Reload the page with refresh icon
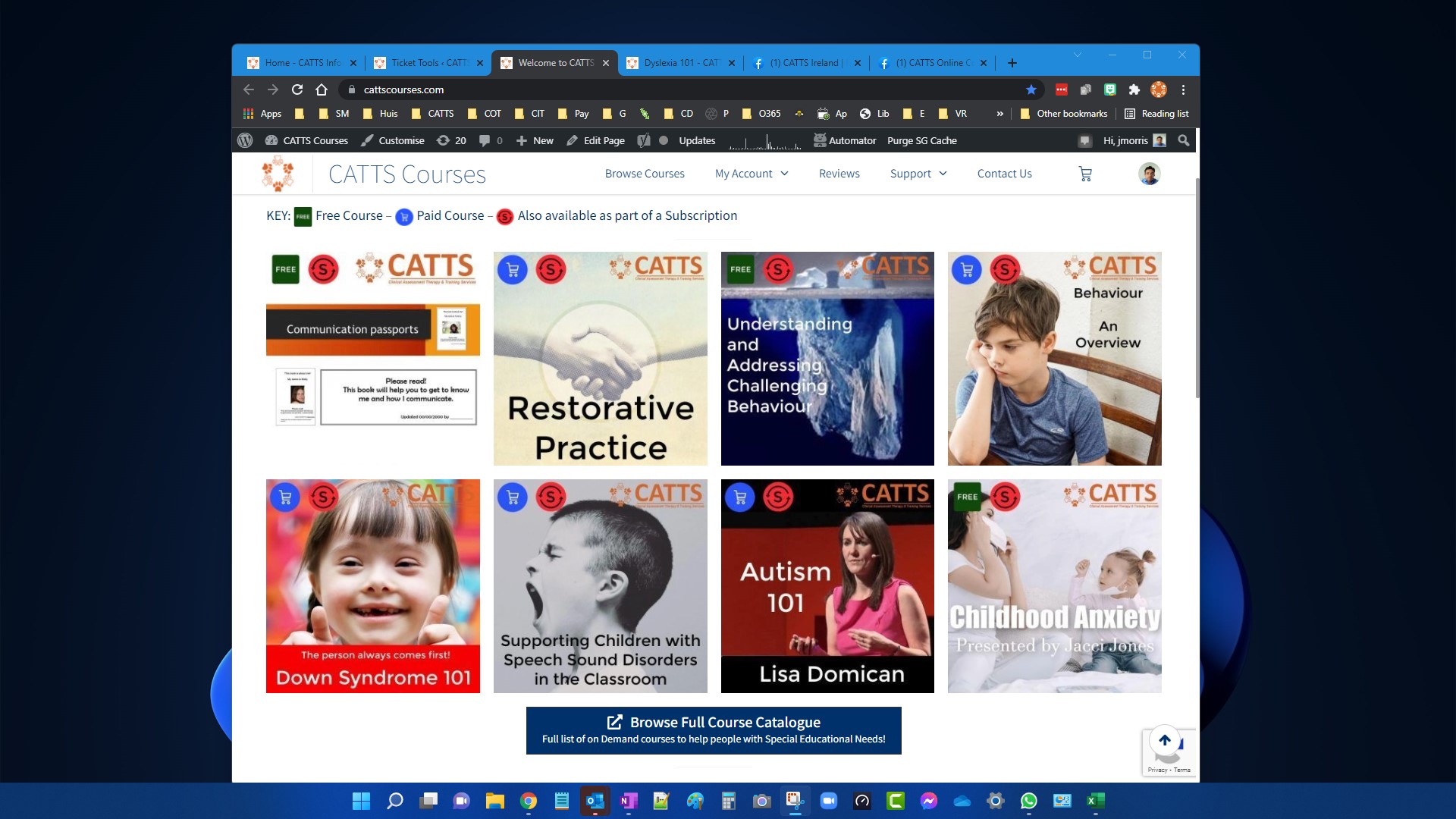 tap(297, 89)
